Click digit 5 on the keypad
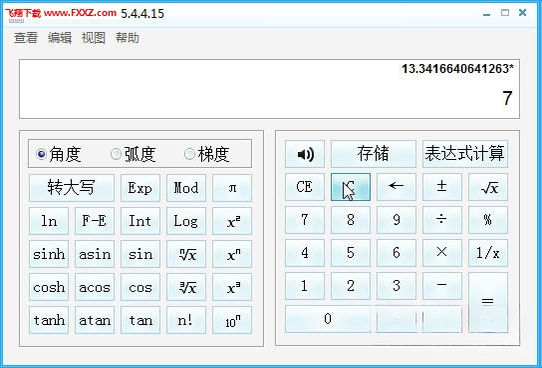Viewport: 542px width, 368px height. [351, 253]
